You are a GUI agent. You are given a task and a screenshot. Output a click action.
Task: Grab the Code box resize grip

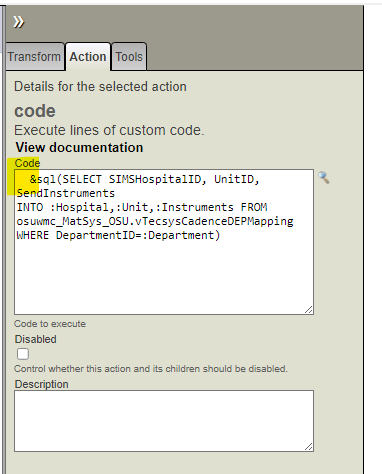tap(309, 310)
